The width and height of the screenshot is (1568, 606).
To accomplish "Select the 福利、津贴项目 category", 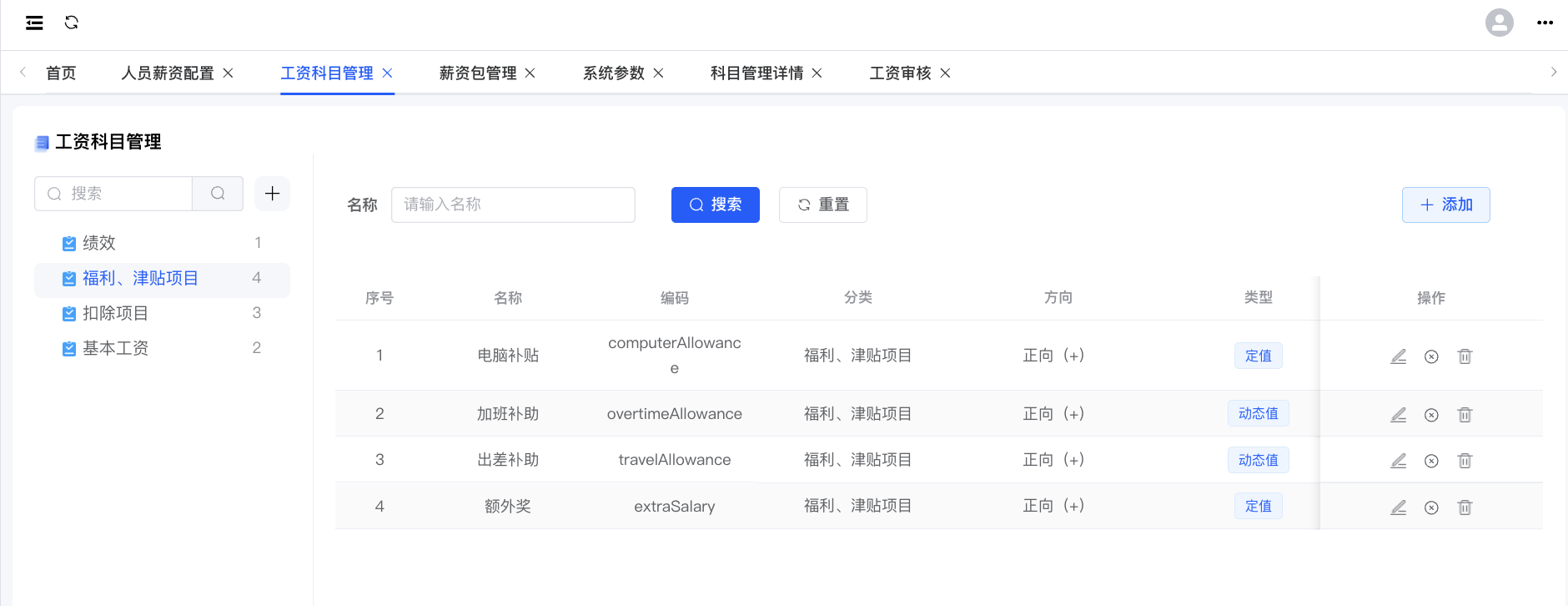I will coord(162,278).
